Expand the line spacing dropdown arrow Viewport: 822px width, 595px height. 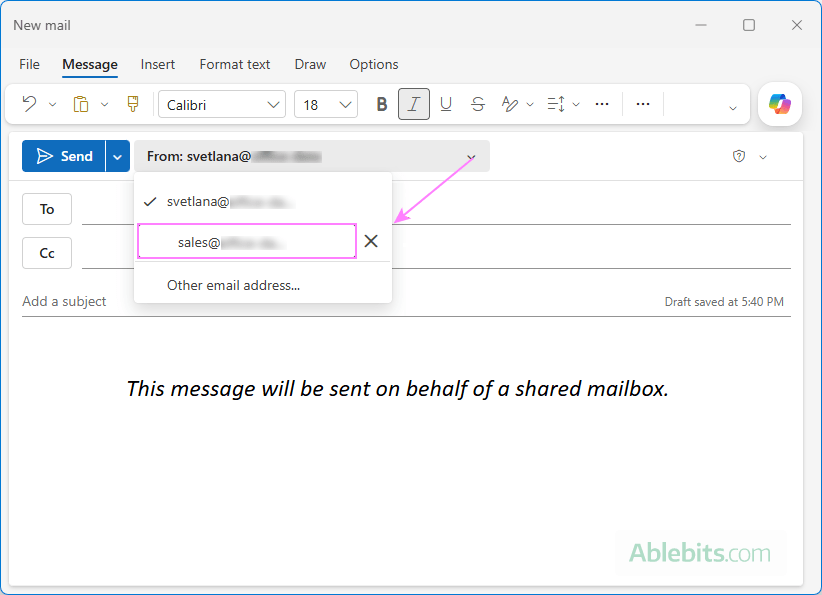(576, 104)
